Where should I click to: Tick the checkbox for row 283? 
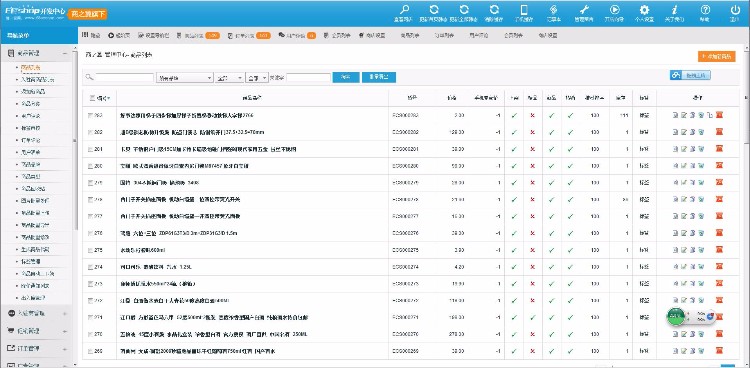click(x=90, y=115)
